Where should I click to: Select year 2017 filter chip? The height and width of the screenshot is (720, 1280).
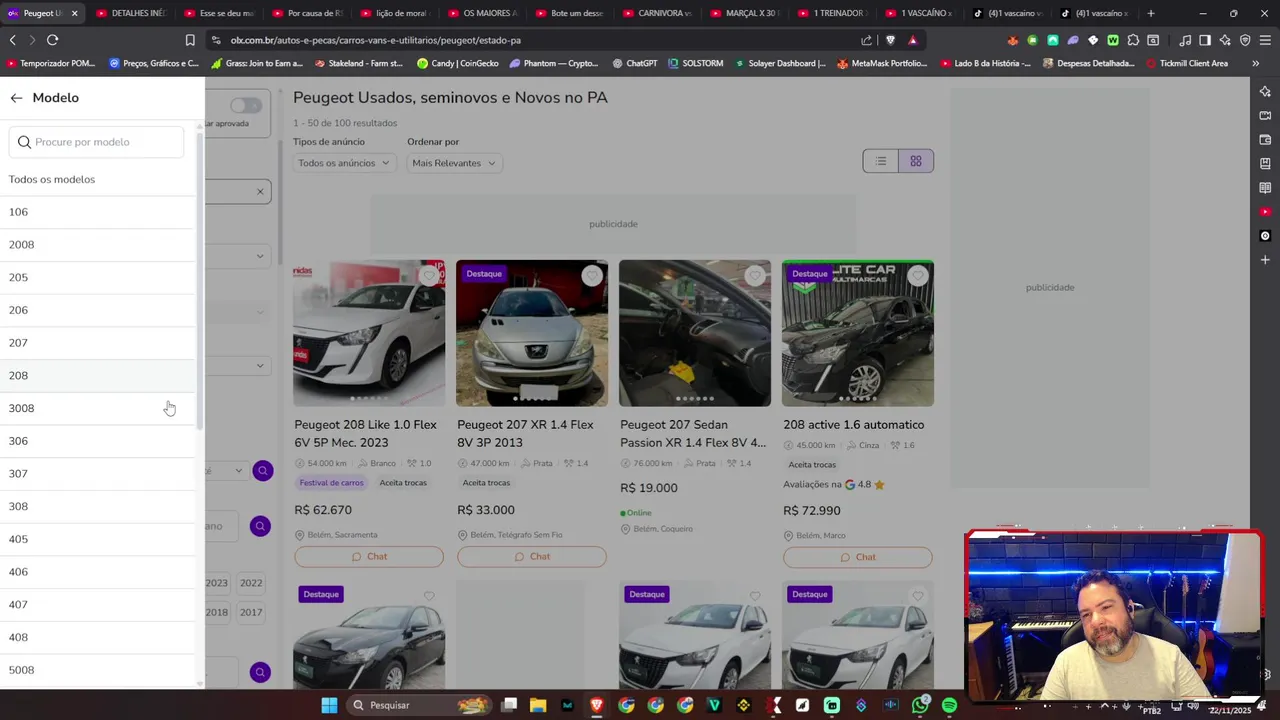coord(251,612)
